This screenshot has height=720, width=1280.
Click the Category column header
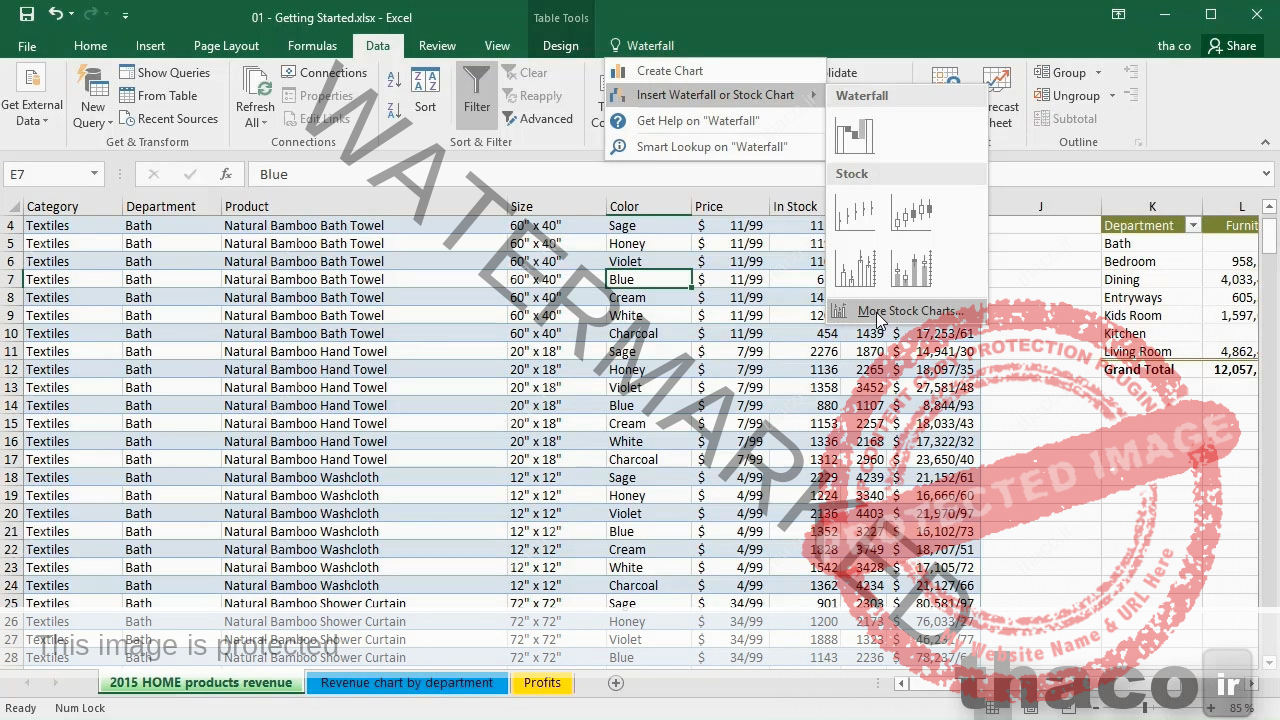point(72,206)
